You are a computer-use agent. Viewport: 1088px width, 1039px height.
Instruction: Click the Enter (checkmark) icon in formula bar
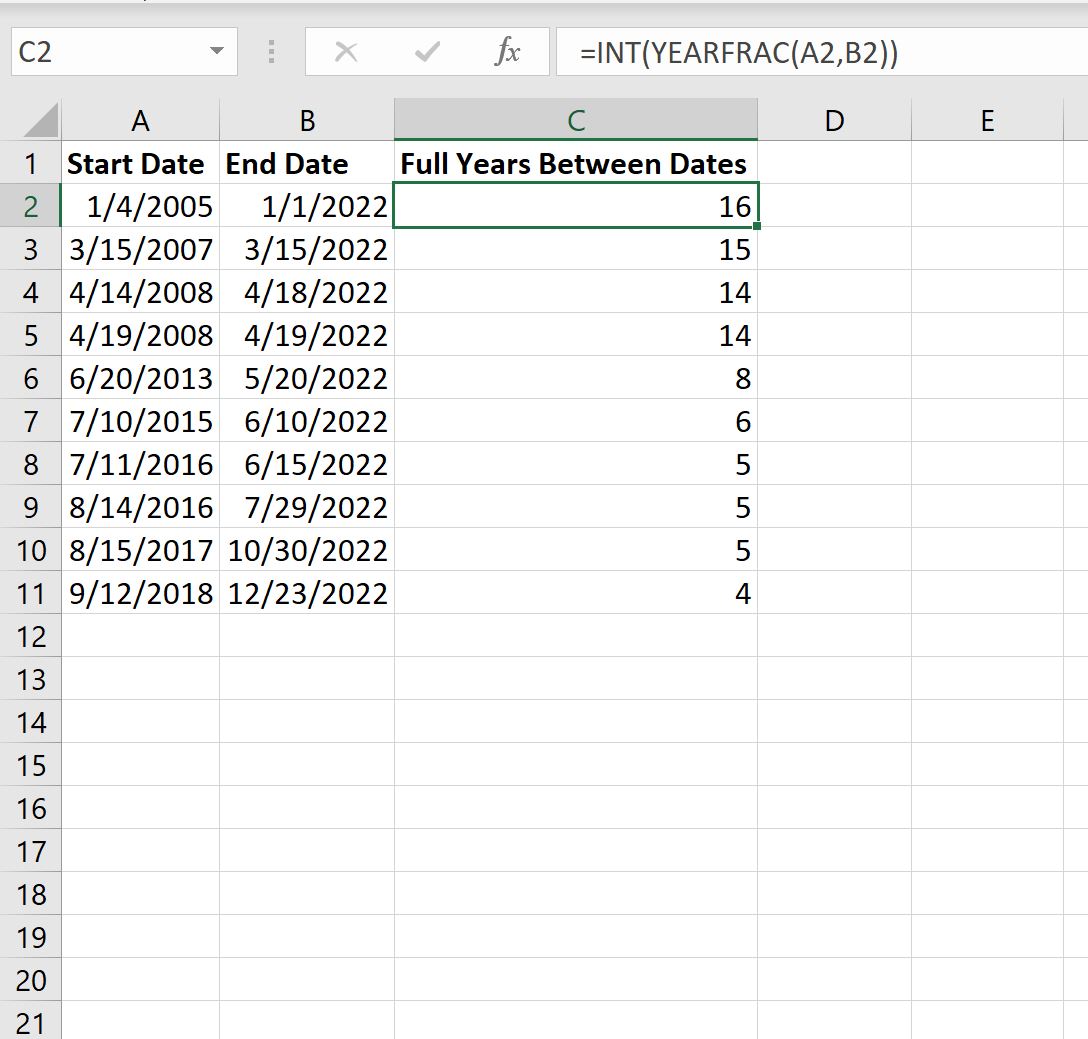(x=426, y=52)
